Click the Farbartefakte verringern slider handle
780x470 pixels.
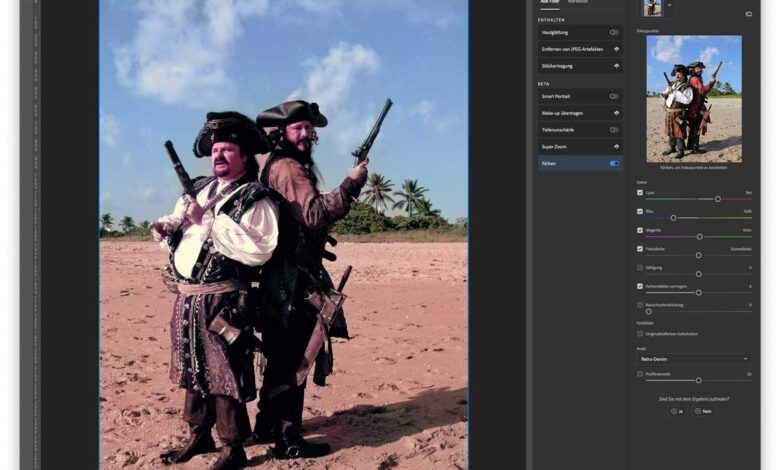699,293
